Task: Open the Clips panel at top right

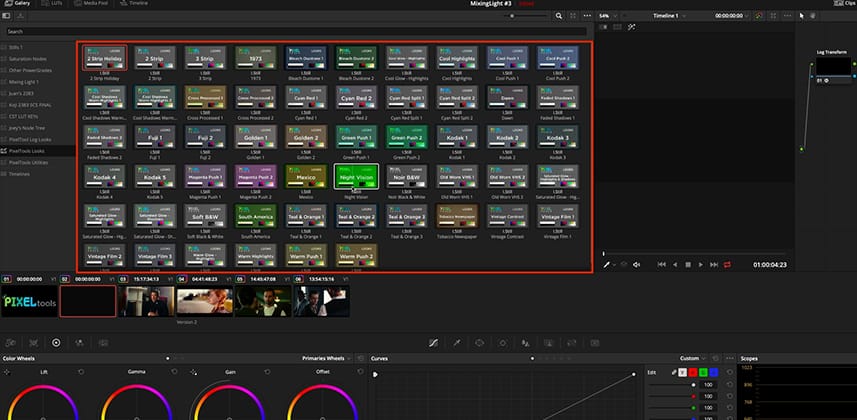Action: tap(846, 3)
